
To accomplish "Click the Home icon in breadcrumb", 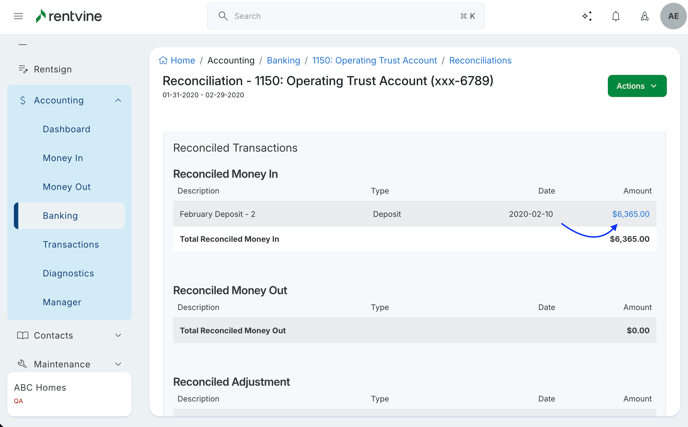I will (x=164, y=60).
